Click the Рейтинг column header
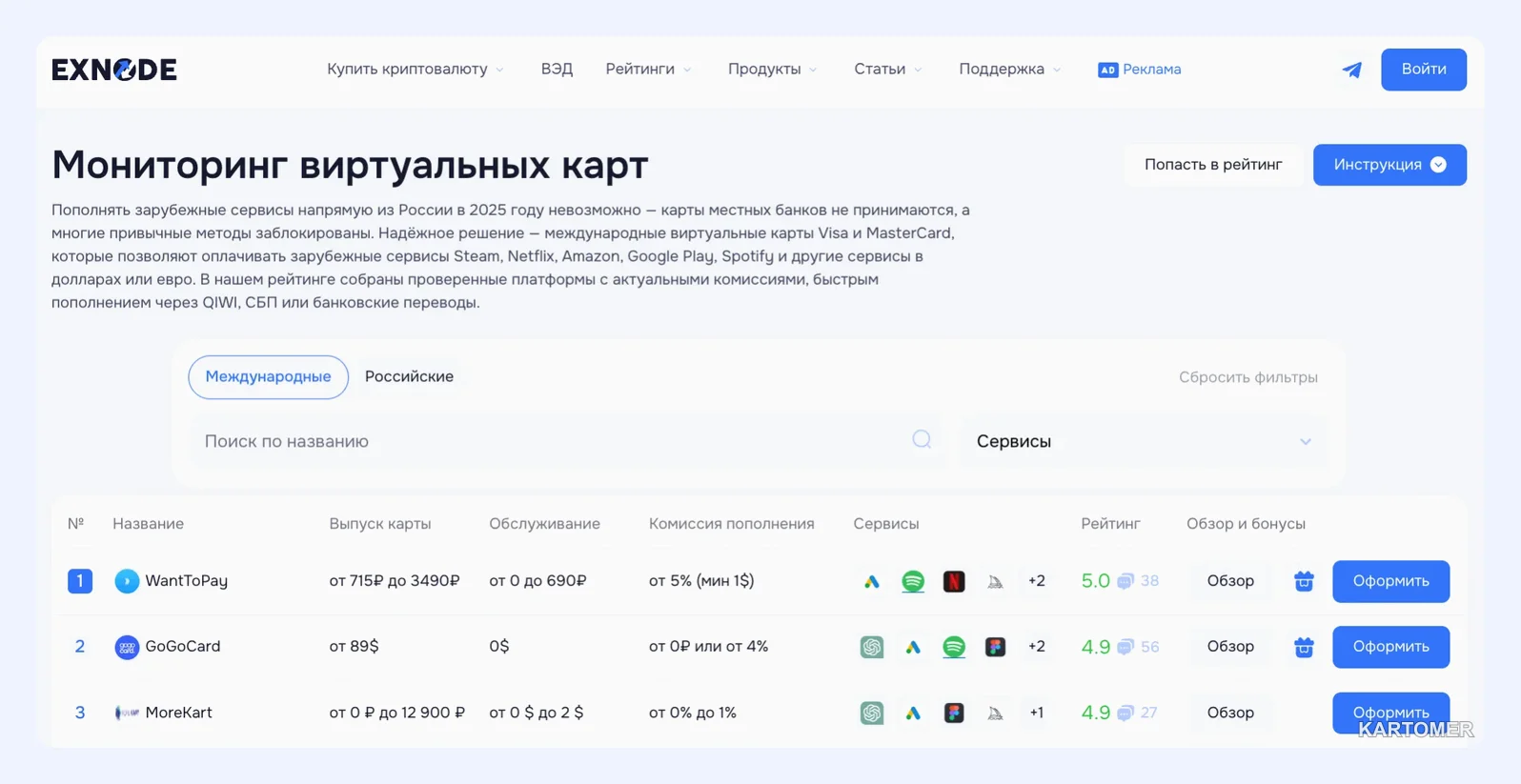1521x784 pixels. coord(1110,524)
